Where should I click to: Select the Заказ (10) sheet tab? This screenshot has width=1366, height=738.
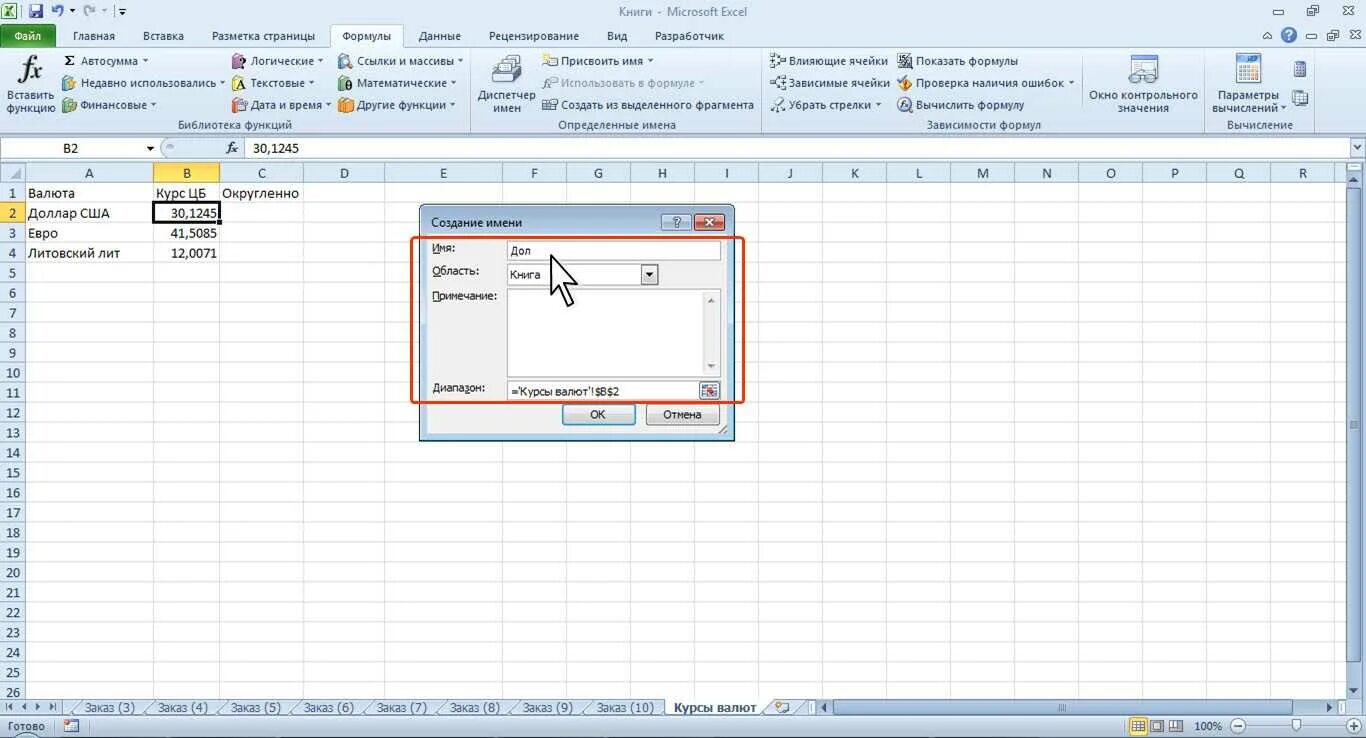tap(625, 707)
